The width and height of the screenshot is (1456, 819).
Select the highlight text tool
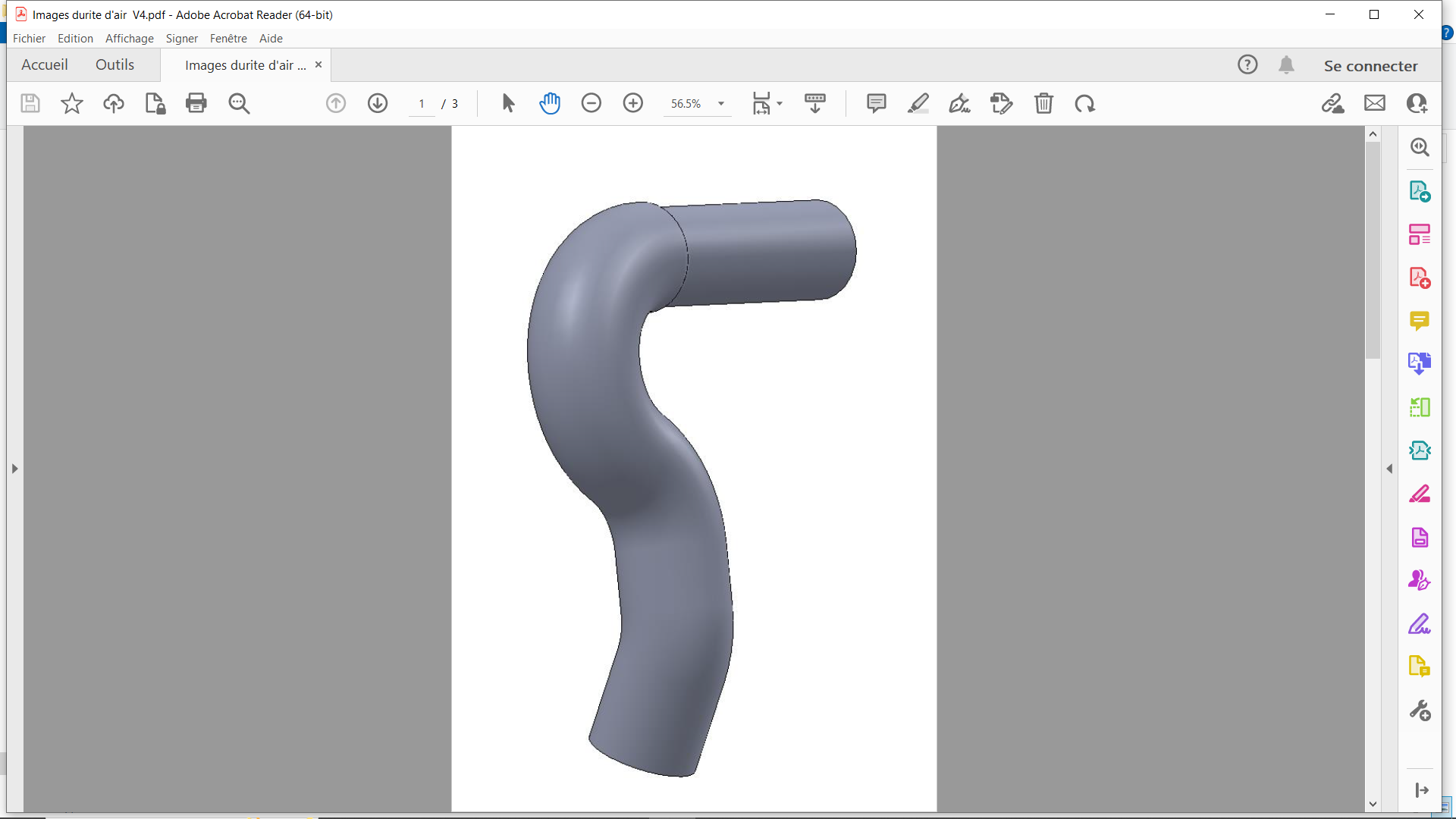pos(918,103)
